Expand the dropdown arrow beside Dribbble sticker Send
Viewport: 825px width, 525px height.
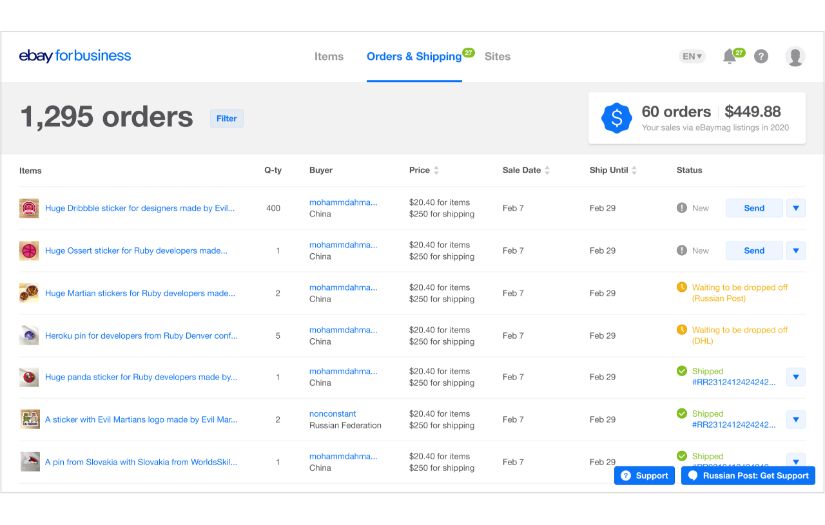click(796, 208)
